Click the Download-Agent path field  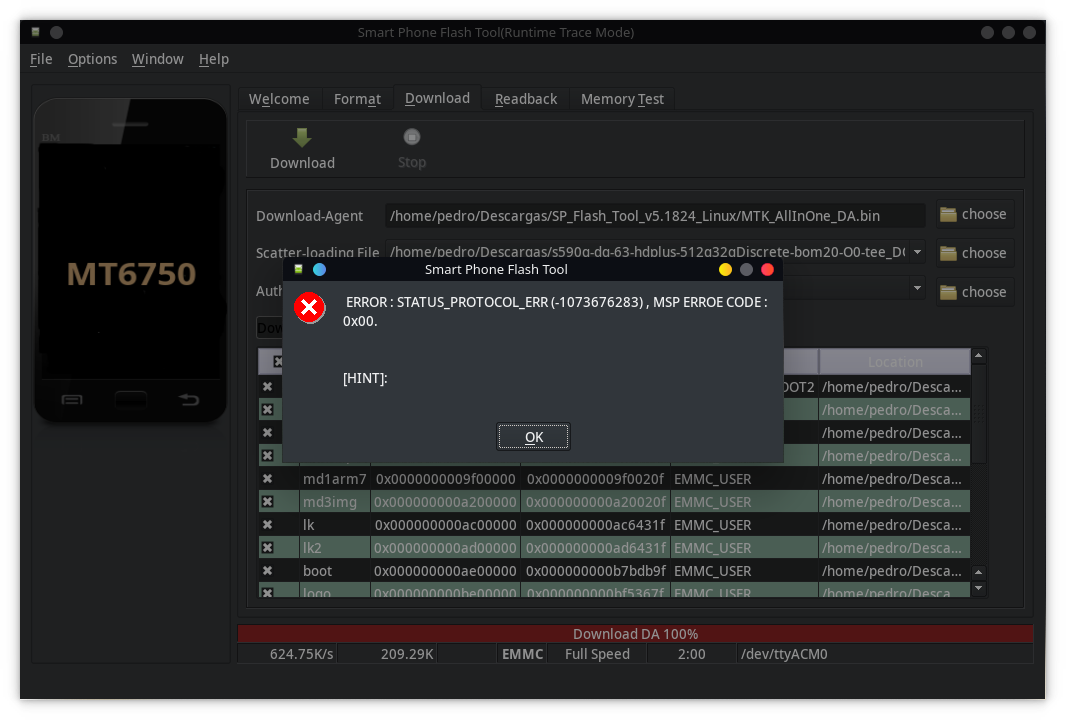coord(655,216)
